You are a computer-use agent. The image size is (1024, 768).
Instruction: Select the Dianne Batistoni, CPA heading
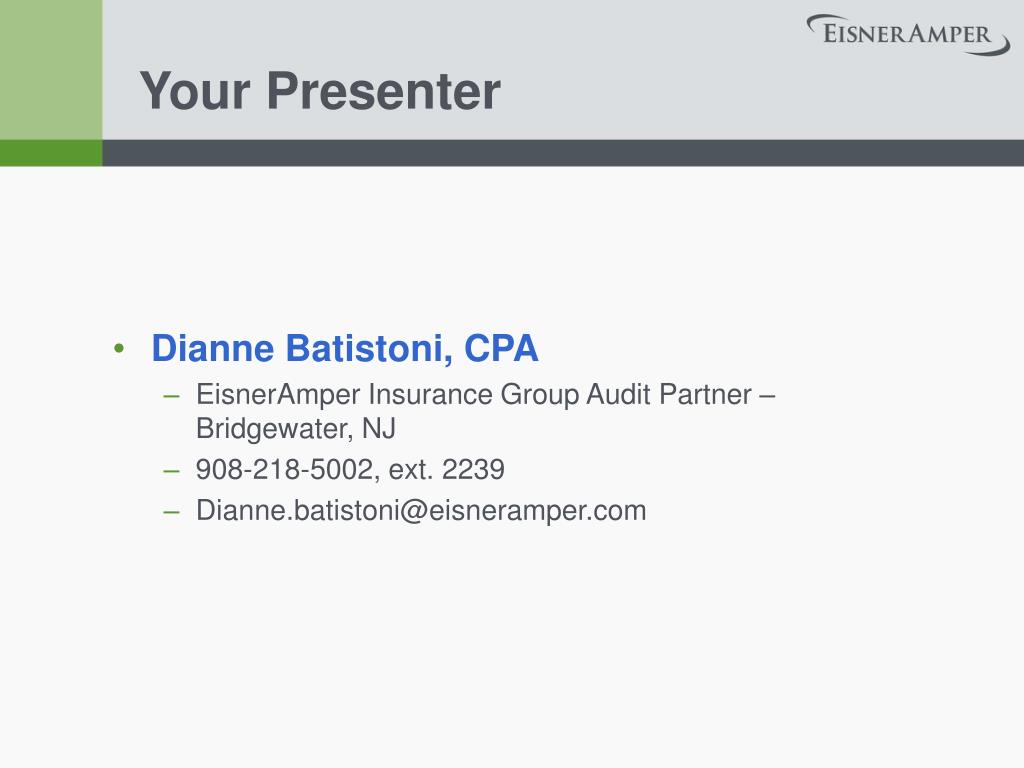click(x=345, y=348)
